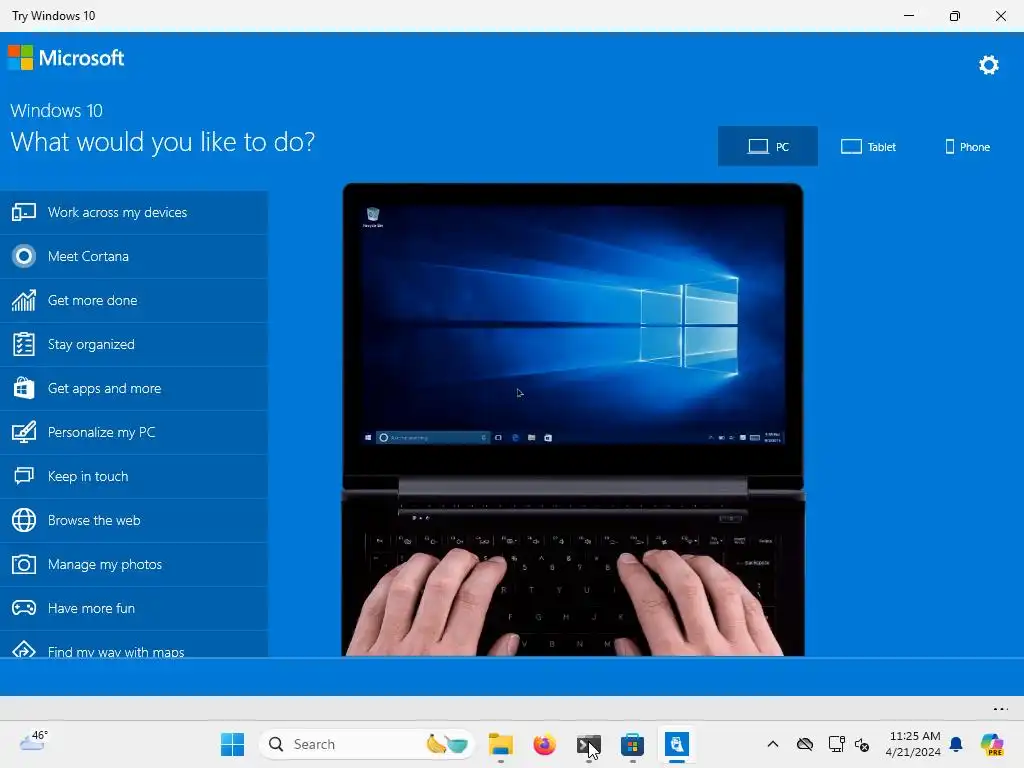Click the Personalize my PC pen icon
This screenshot has width=1024, height=768.
pyautogui.click(x=24, y=432)
